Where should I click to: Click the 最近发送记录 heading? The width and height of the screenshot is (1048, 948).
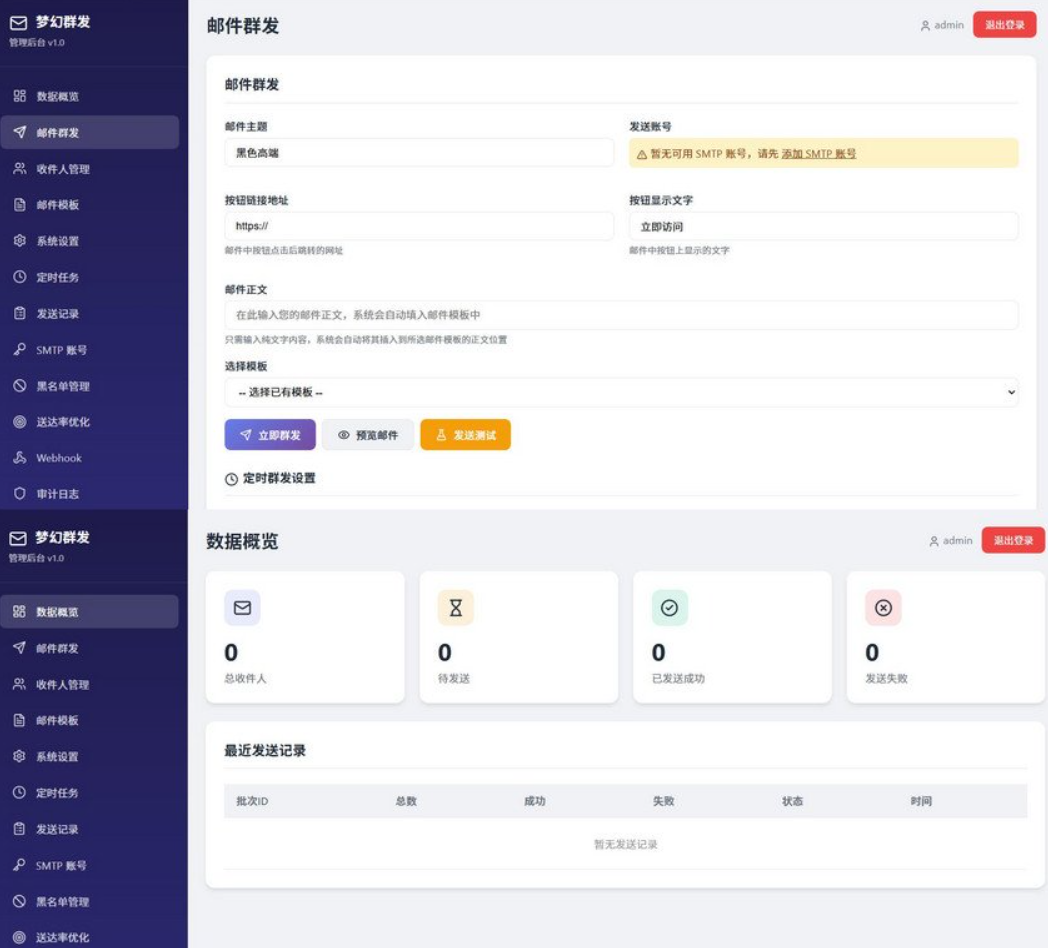click(x=265, y=750)
